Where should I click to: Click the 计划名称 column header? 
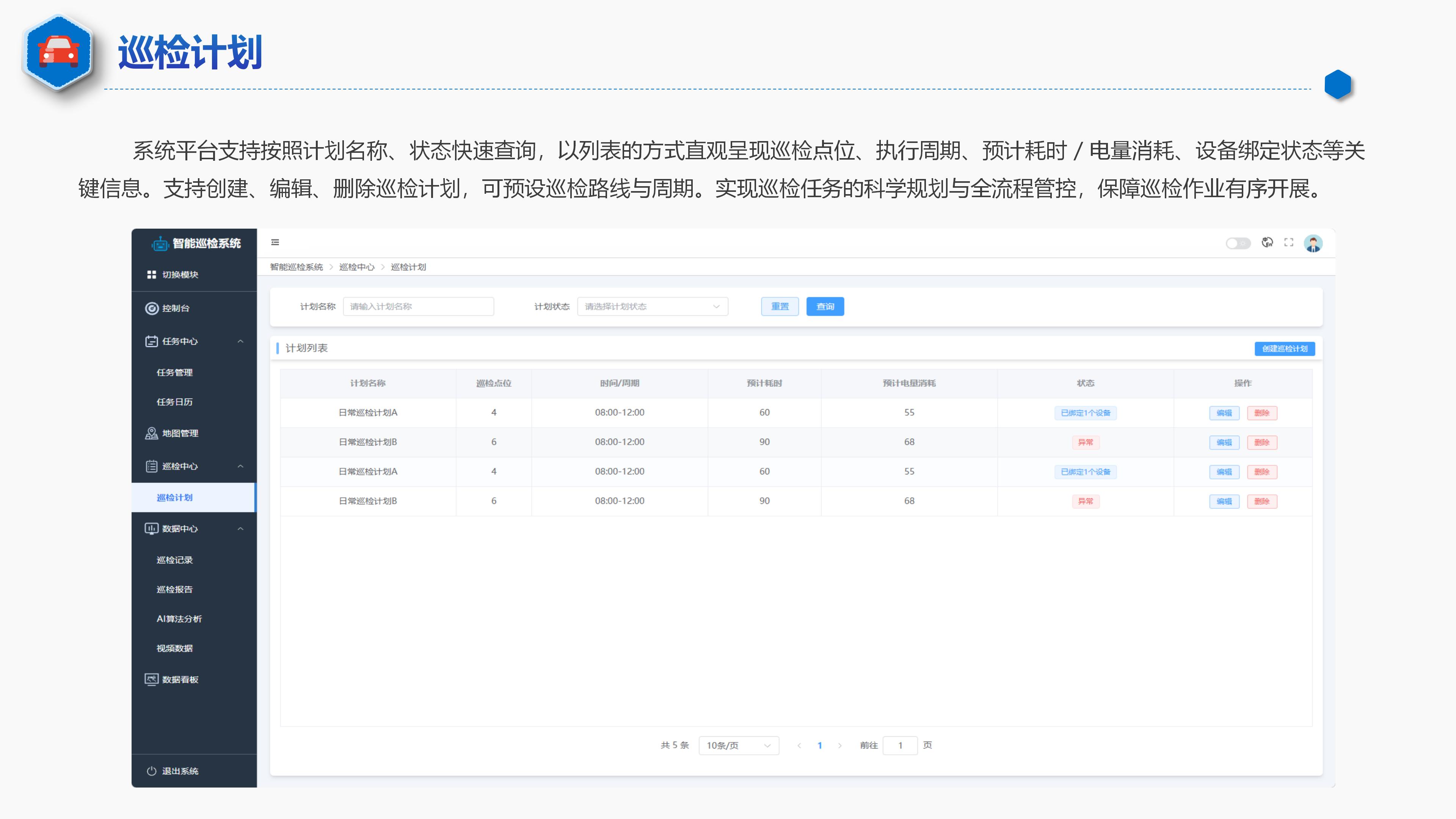pyautogui.click(x=368, y=383)
